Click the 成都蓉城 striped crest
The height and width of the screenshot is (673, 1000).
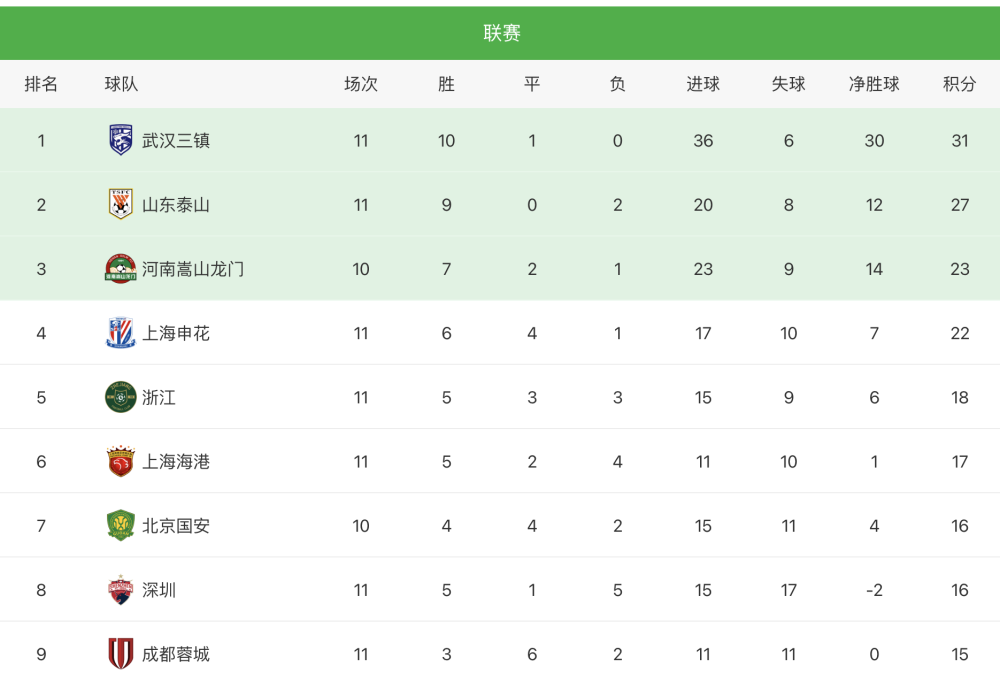121,653
